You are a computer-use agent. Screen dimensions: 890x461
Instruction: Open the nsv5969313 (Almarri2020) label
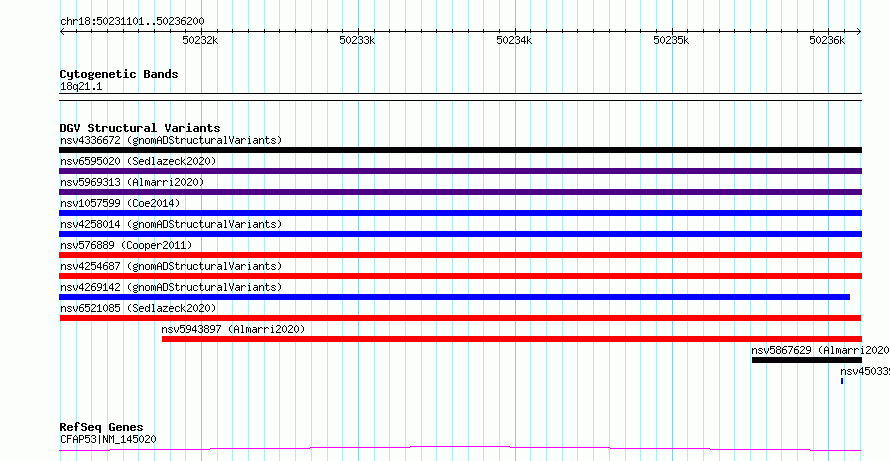click(x=132, y=182)
